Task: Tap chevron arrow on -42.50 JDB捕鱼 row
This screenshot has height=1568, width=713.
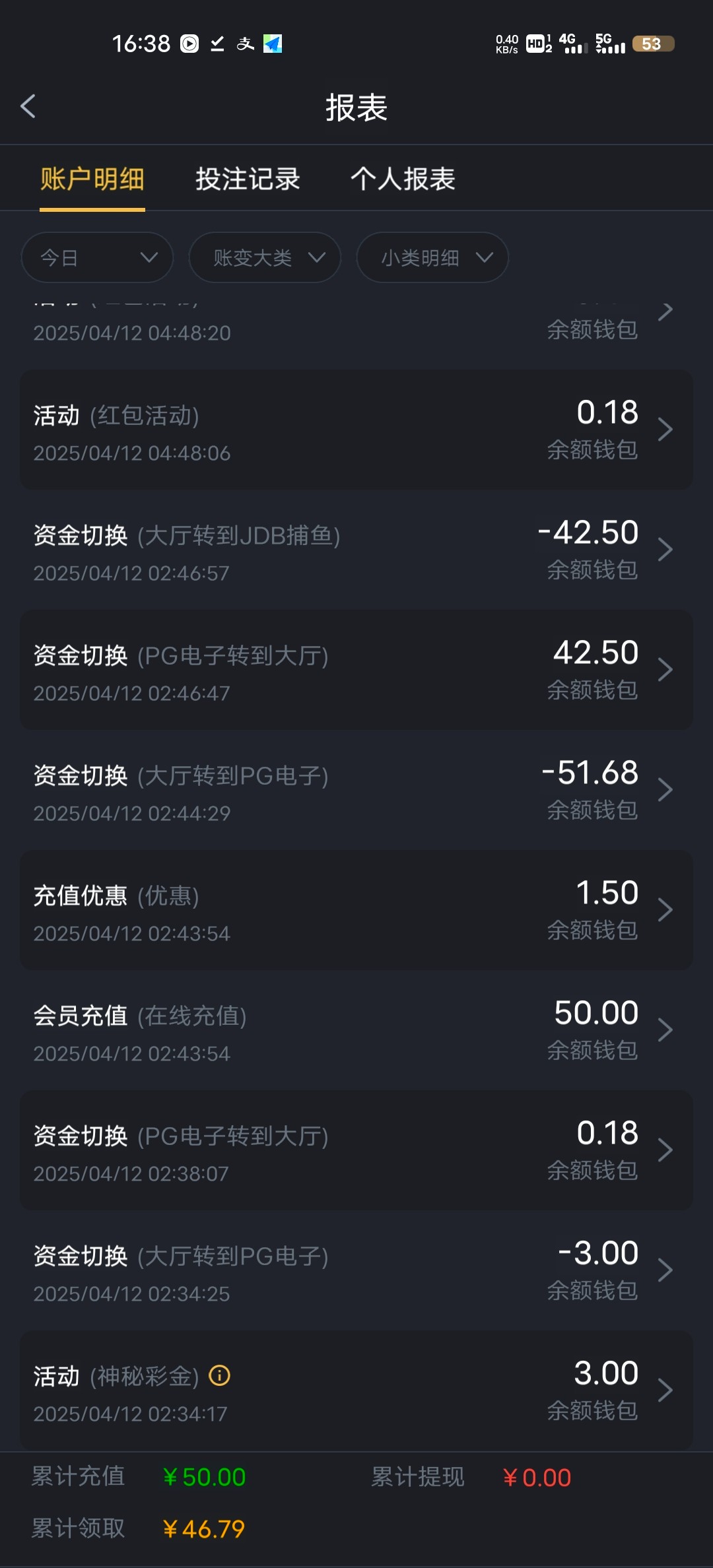Action: click(x=665, y=550)
